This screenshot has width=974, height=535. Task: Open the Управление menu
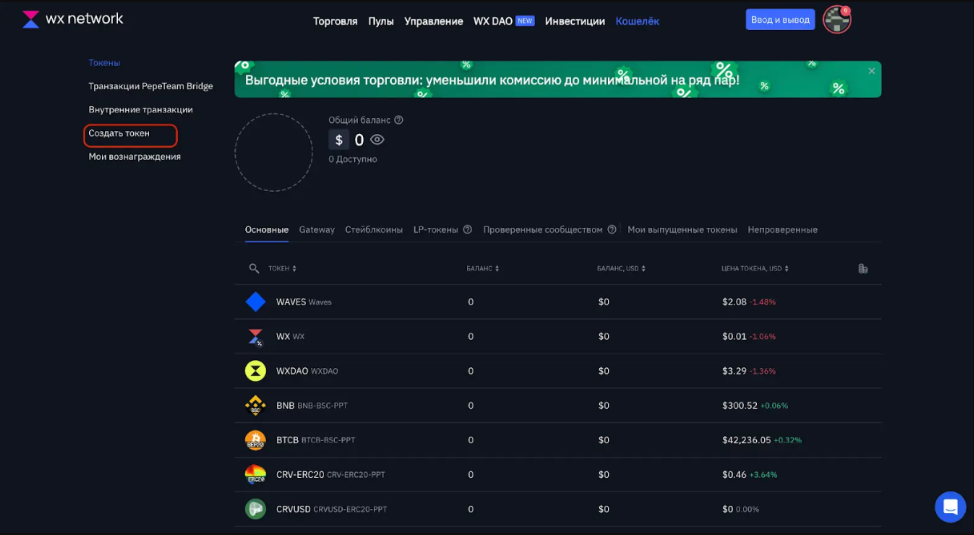click(x=434, y=21)
